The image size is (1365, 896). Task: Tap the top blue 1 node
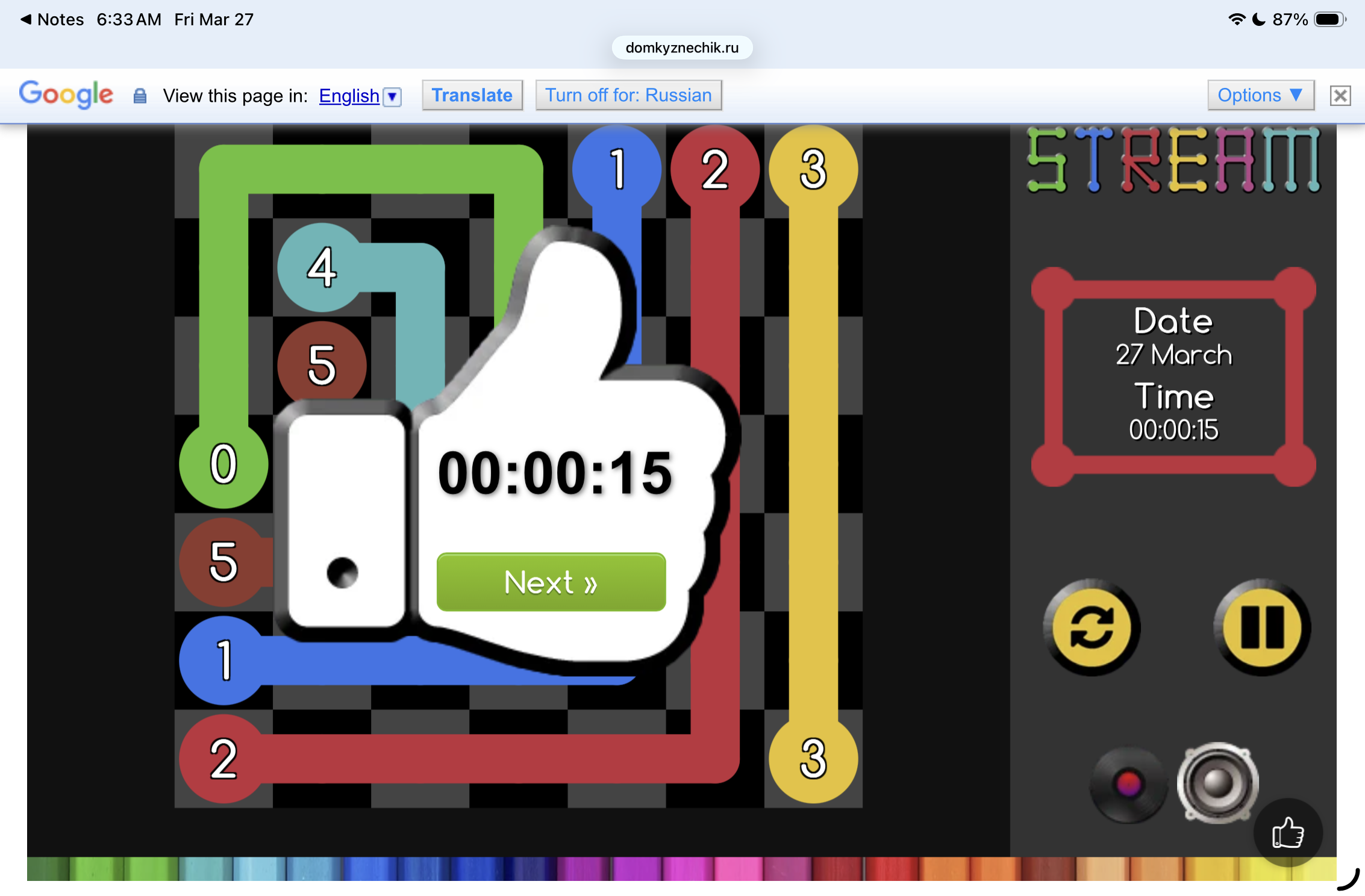[x=617, y=169]
